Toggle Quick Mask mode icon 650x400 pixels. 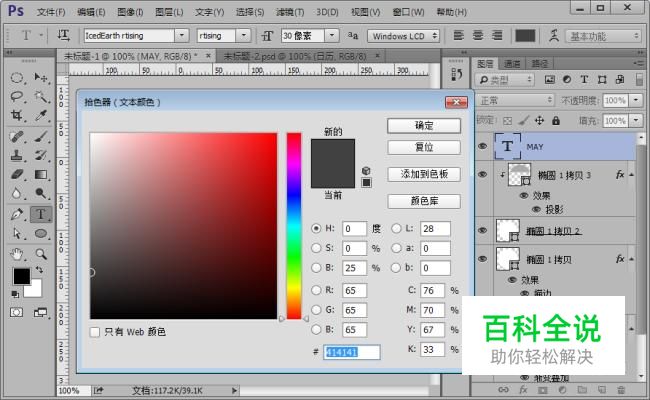click(17, 312)
